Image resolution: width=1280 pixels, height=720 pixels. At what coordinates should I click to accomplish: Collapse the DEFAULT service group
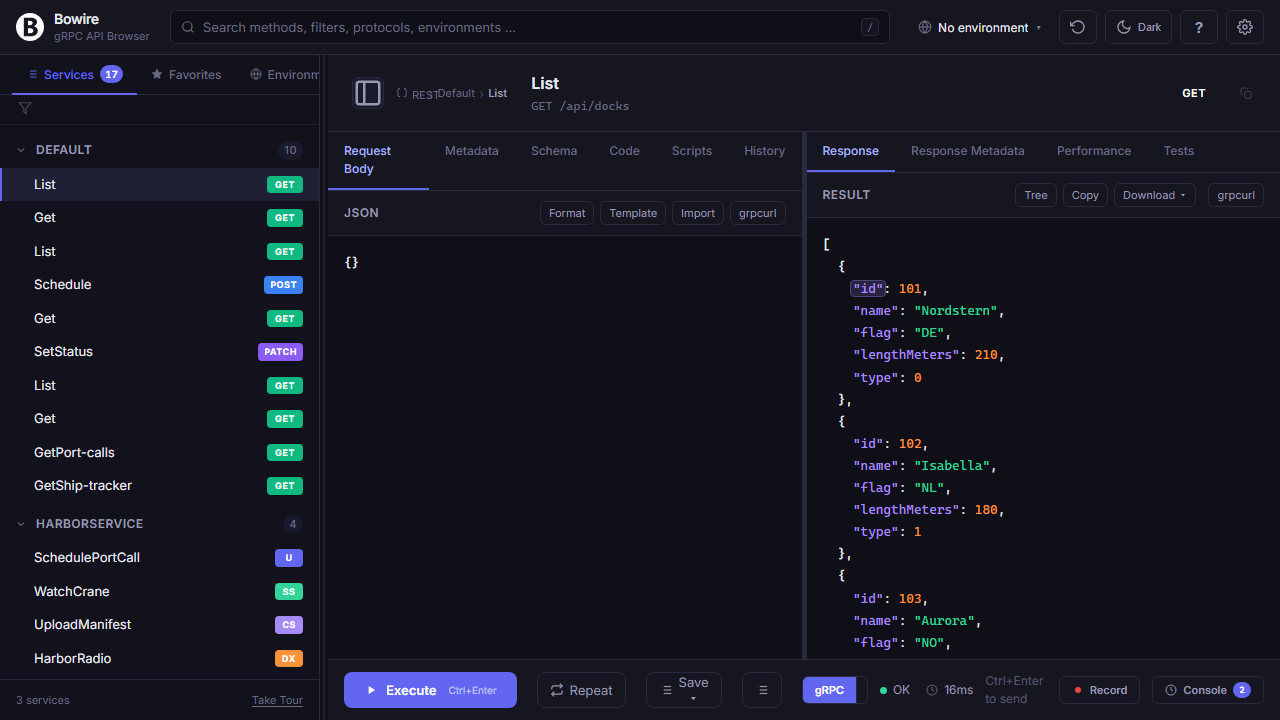(160, 150)
